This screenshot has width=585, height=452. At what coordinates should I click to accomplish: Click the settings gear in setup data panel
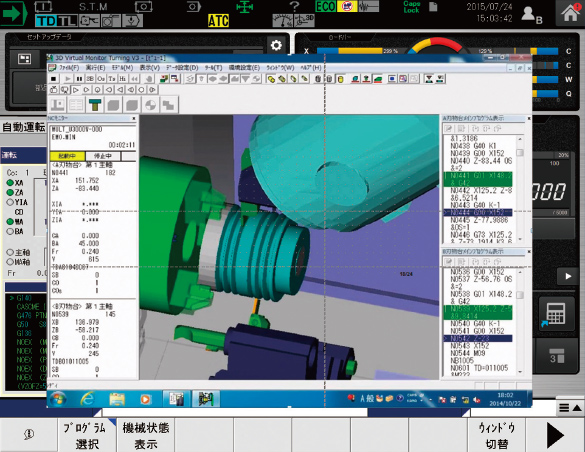(x=276, y=46)
